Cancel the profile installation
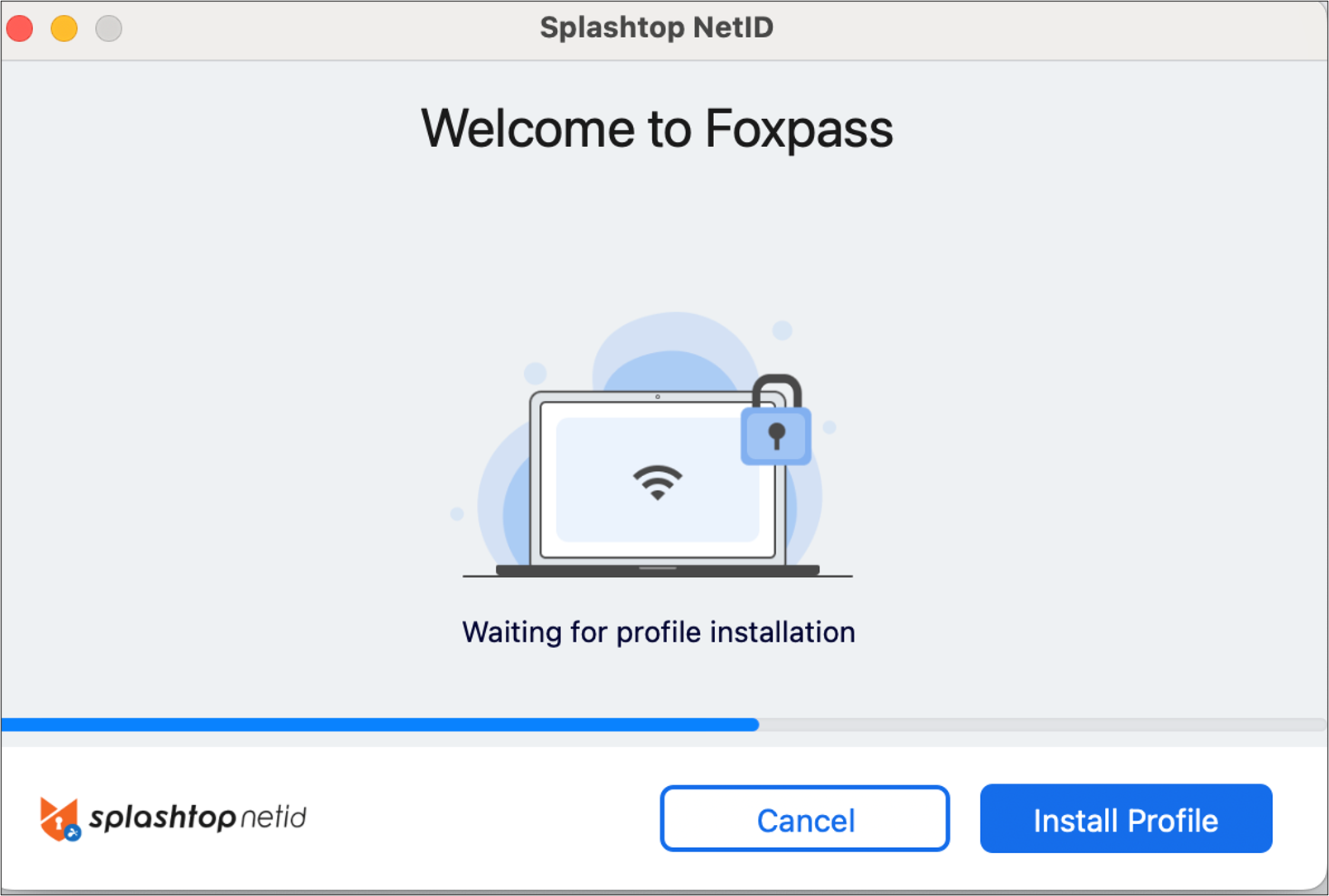This screenshot has width=1329, height=896. [x=805, y=818]
